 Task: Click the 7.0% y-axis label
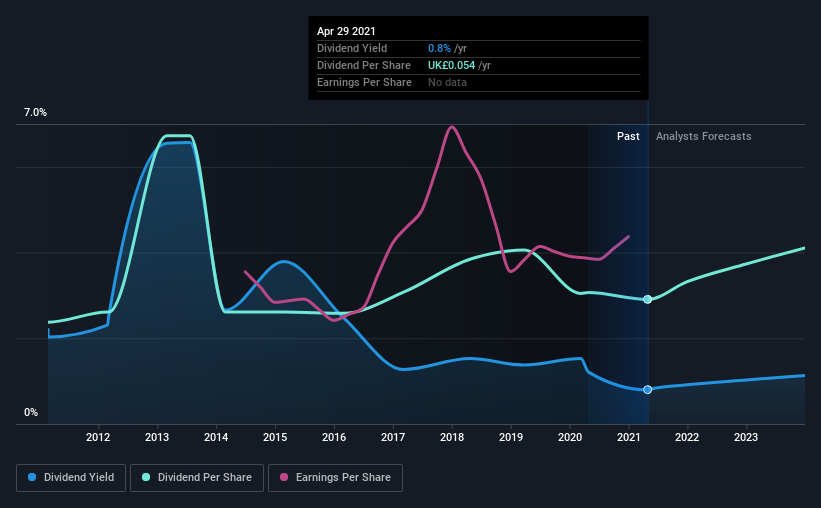pos(35,113)
